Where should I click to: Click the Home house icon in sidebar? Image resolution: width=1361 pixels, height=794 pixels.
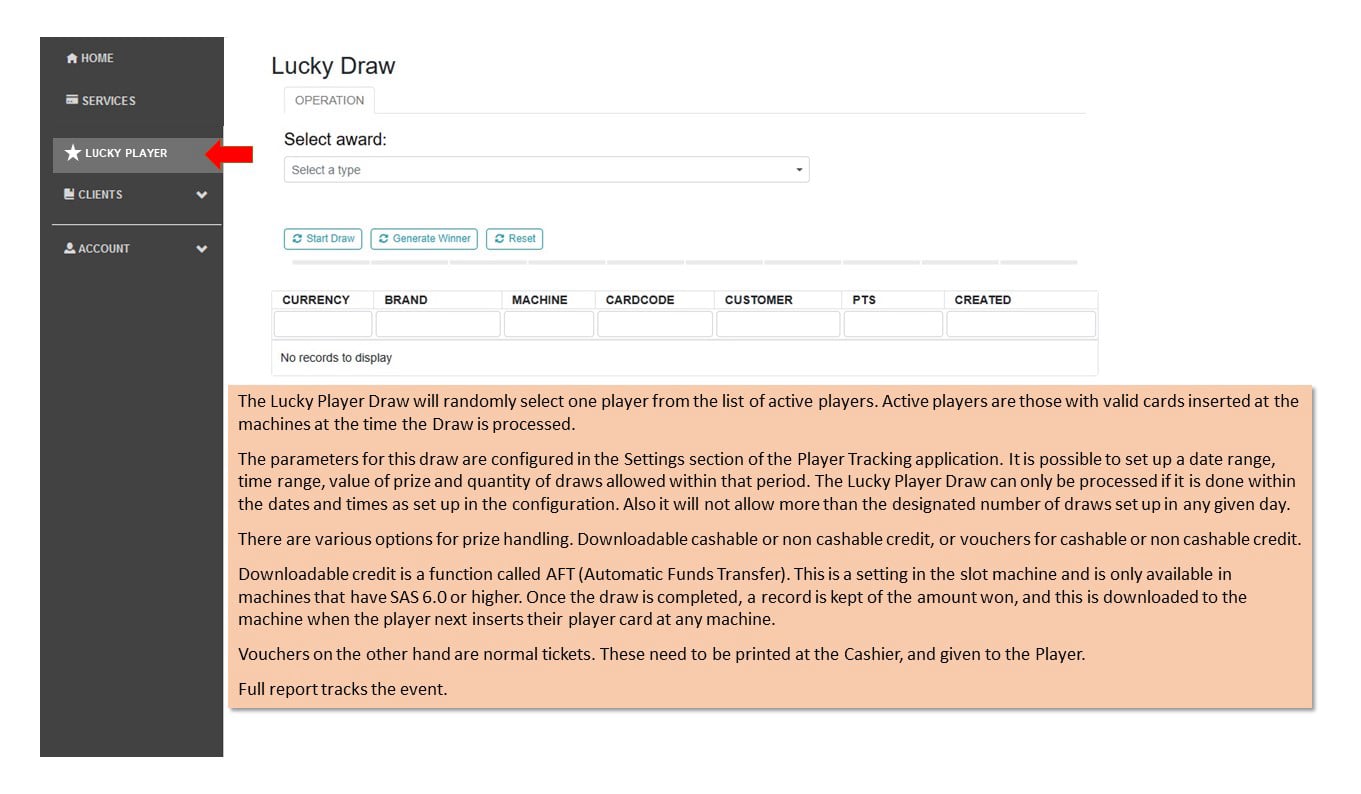pos(72,58)
